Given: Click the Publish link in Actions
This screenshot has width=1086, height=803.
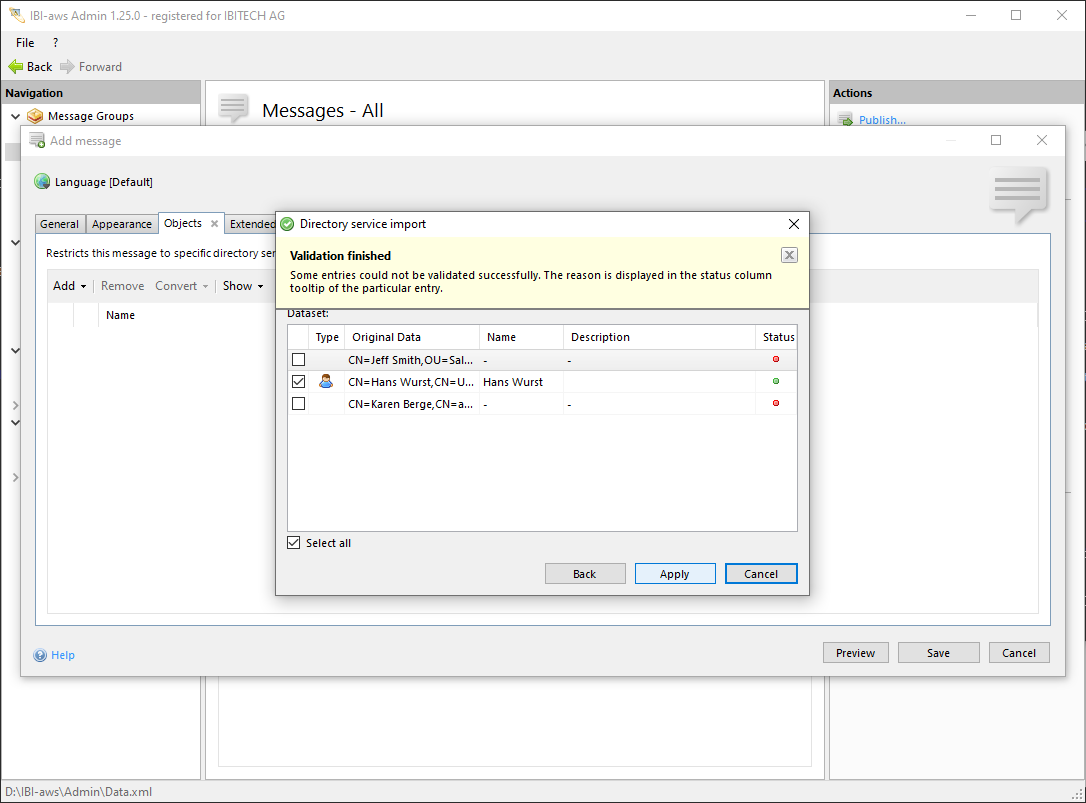Looking at the screenshot, I should (x=881, y=120).
